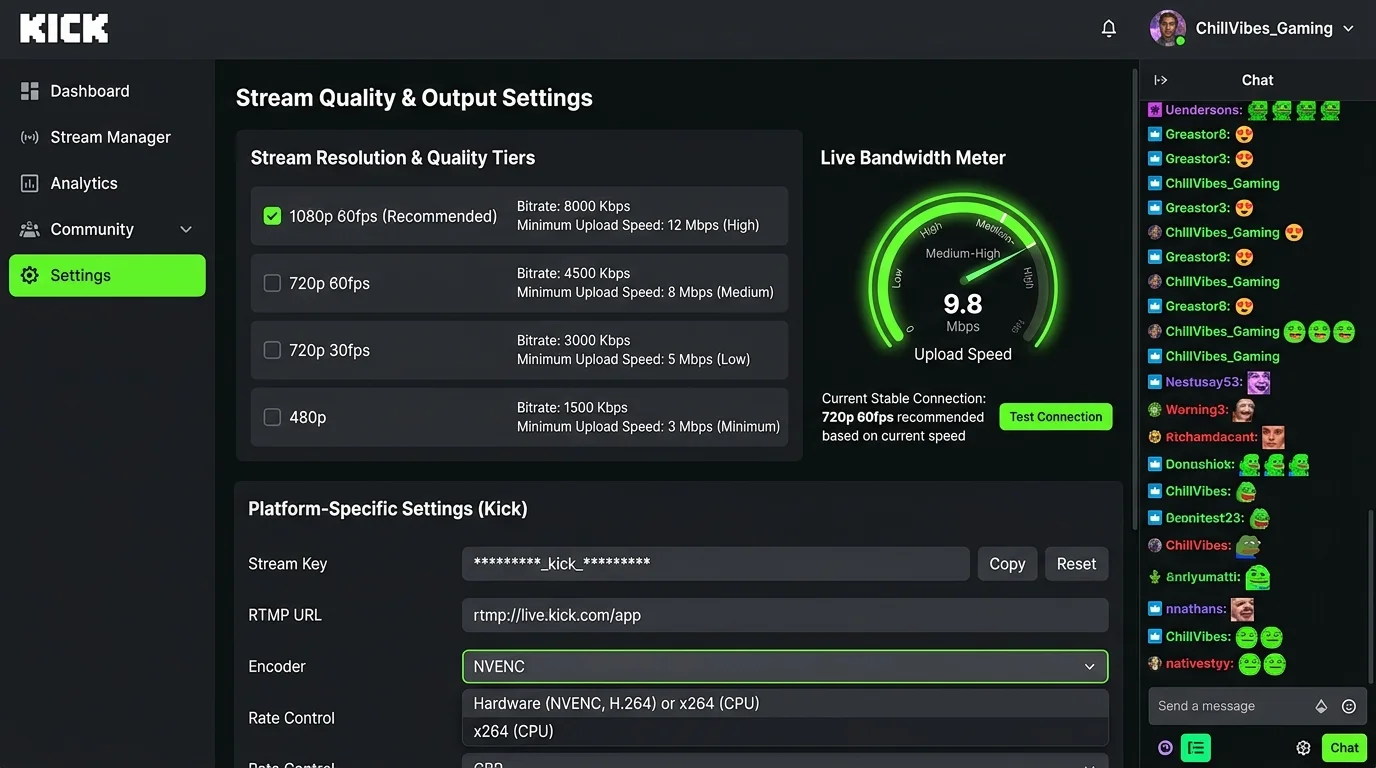This screenshot has height=768, width=1376.
Task: Click the green Chat send button
Action: [x=1344, y=747]
